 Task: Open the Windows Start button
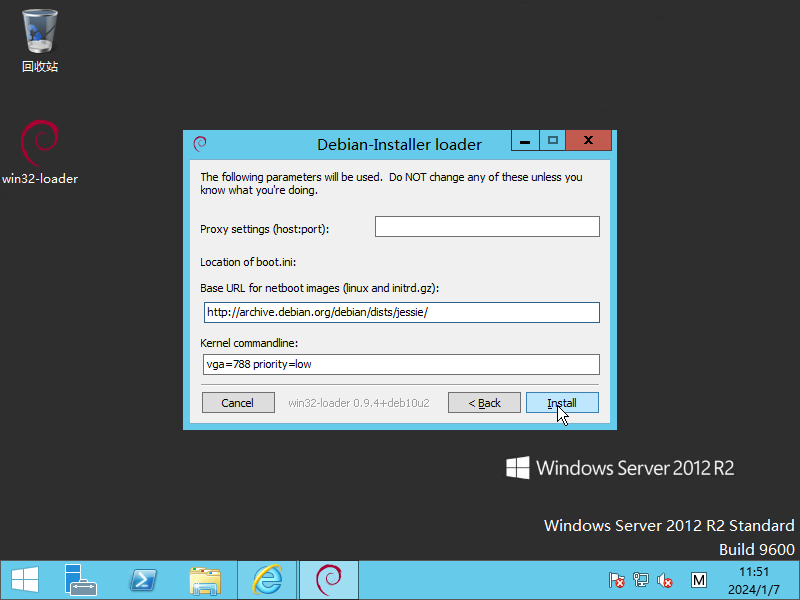coord(24,580)
